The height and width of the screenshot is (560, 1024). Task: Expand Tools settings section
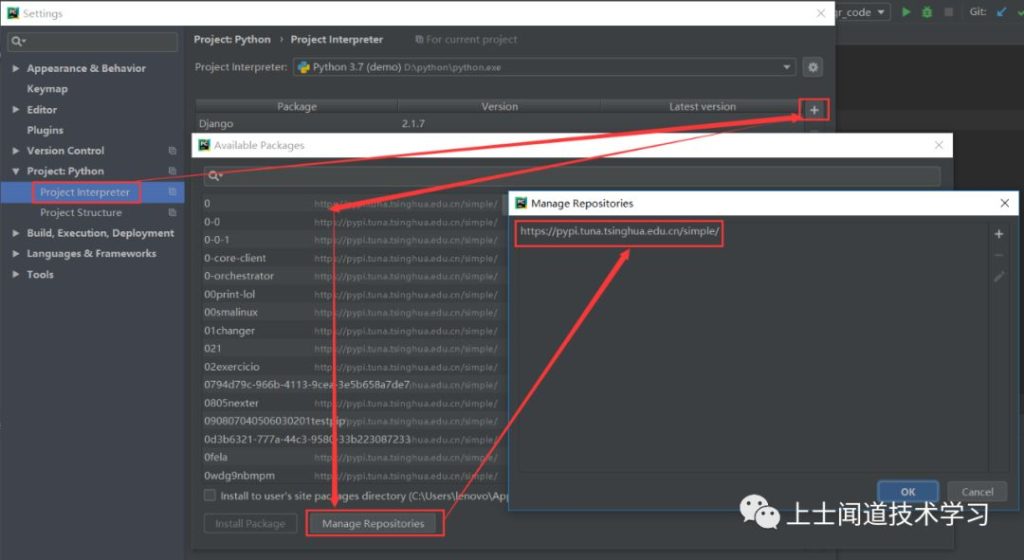tap(15, 274)
